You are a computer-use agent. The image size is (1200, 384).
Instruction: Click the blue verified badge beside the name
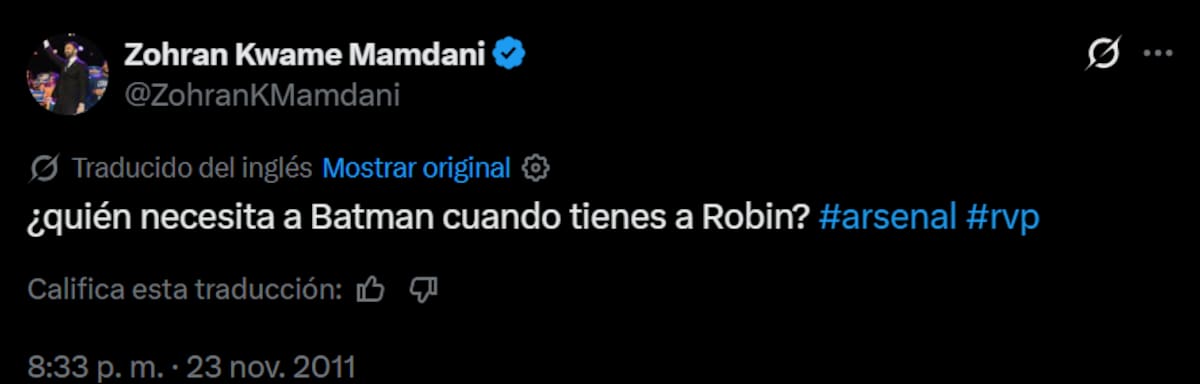point(513,55)
